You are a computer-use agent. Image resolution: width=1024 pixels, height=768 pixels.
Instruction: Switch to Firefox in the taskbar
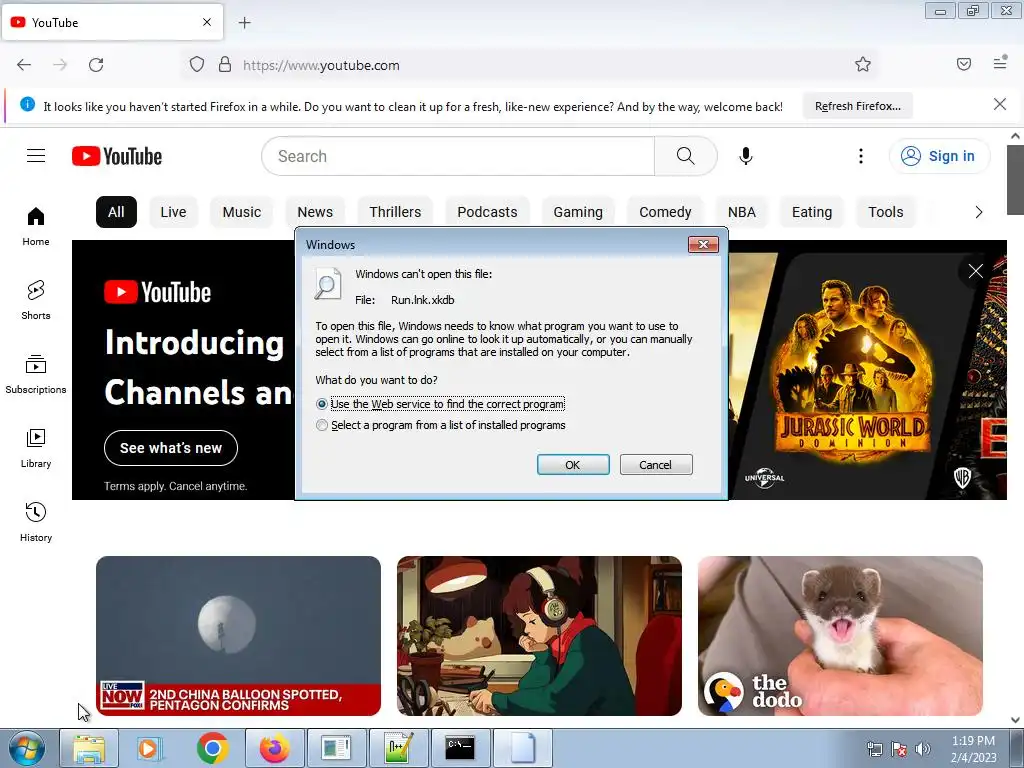[x=275, y=748]
